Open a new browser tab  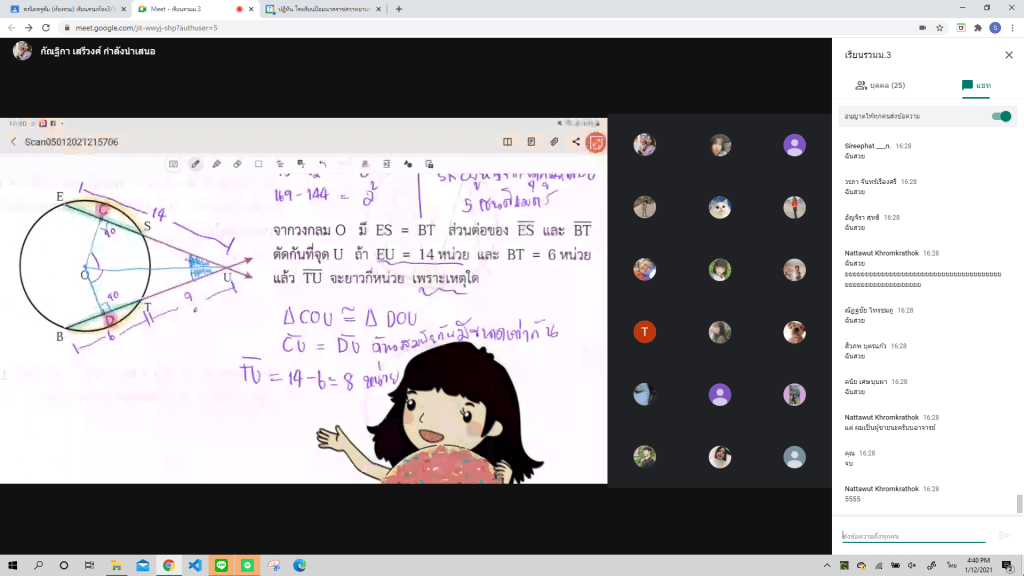click(x=399, y=9)
